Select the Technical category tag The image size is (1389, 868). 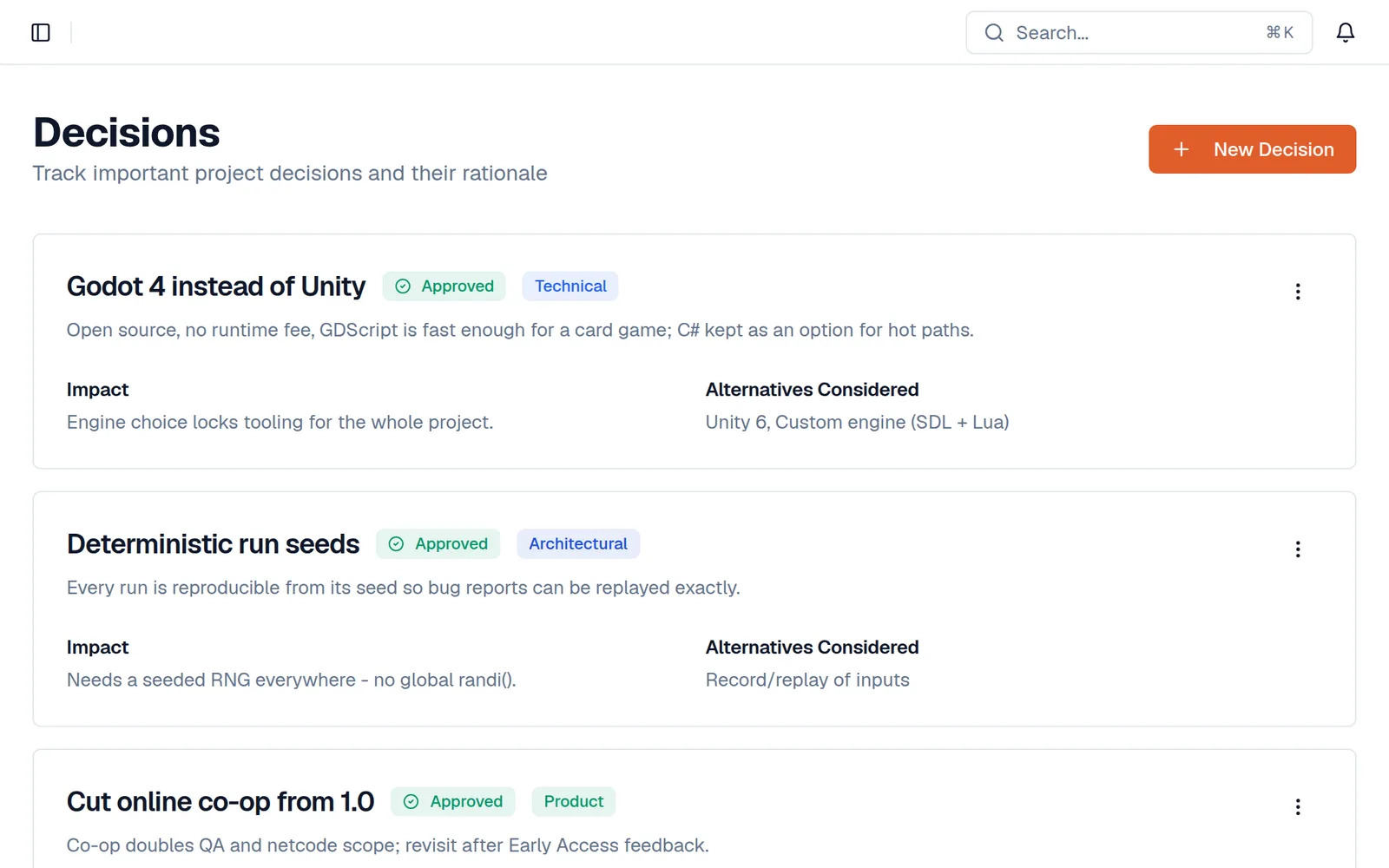tap(570, 286)
